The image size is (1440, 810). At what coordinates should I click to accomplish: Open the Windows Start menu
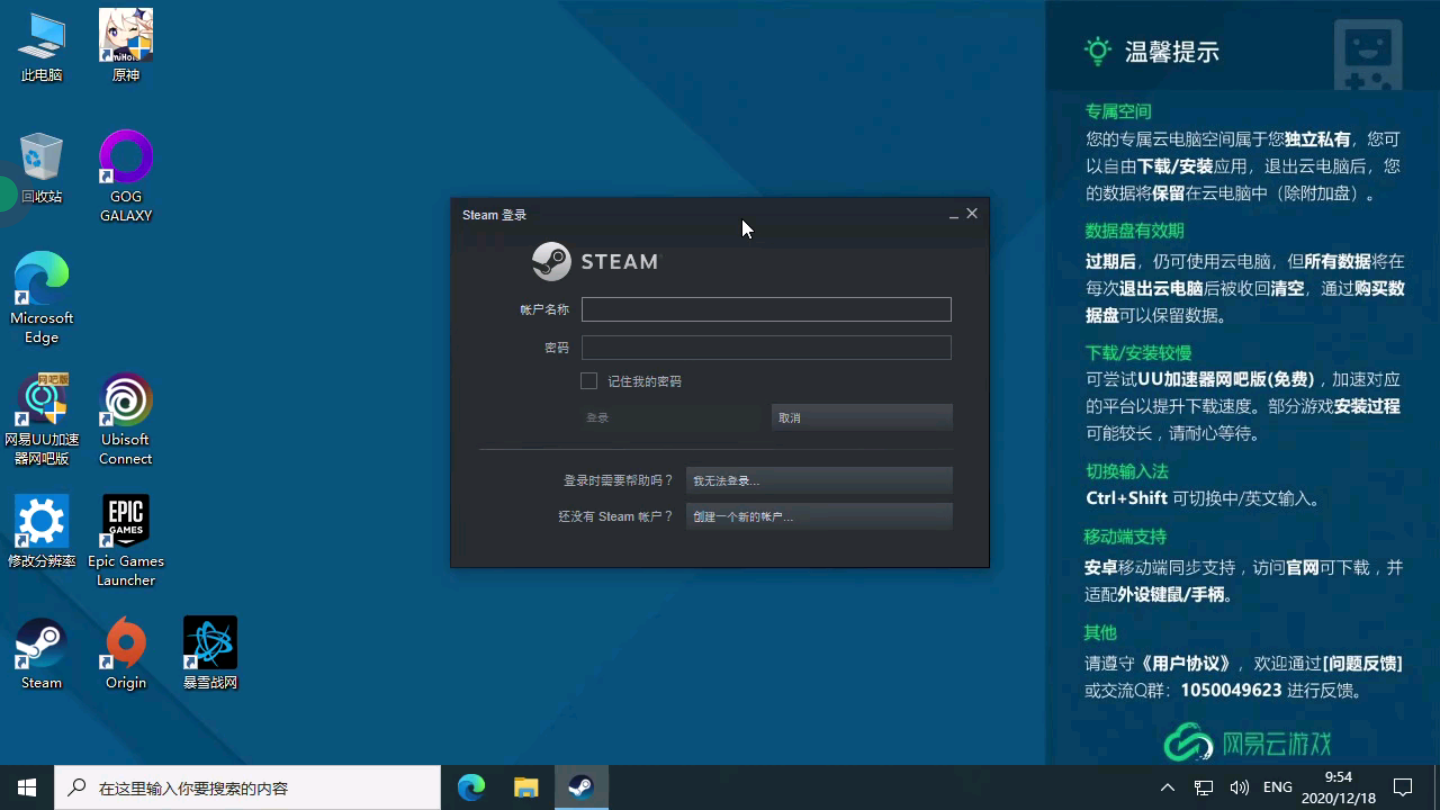(27, 787)
